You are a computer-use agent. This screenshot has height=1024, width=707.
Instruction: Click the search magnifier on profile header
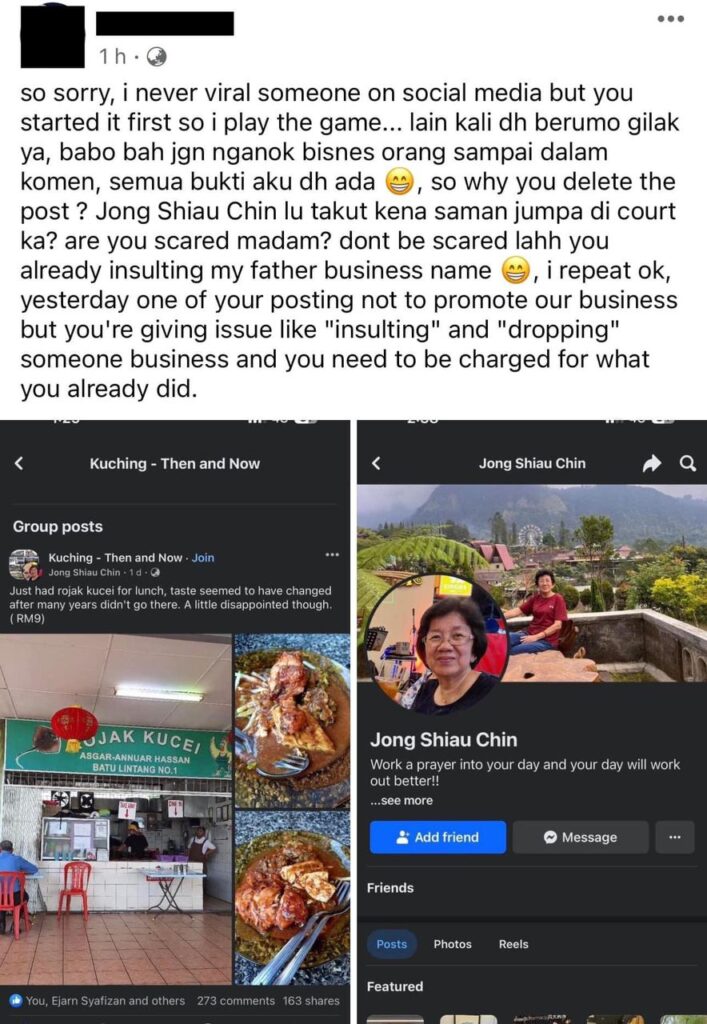[687, 463]
